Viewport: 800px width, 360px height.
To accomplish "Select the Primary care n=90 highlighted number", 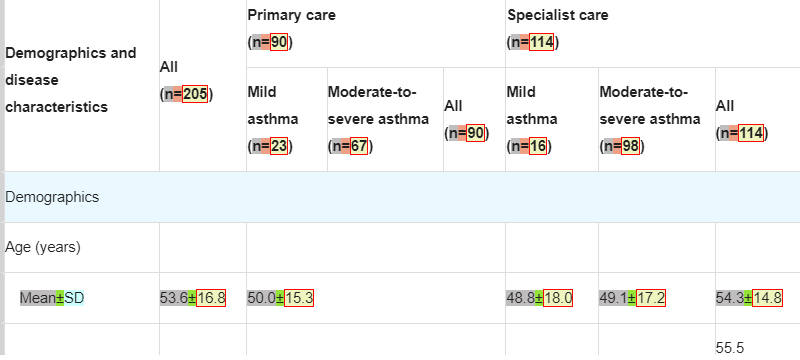I will coord(279,42).
